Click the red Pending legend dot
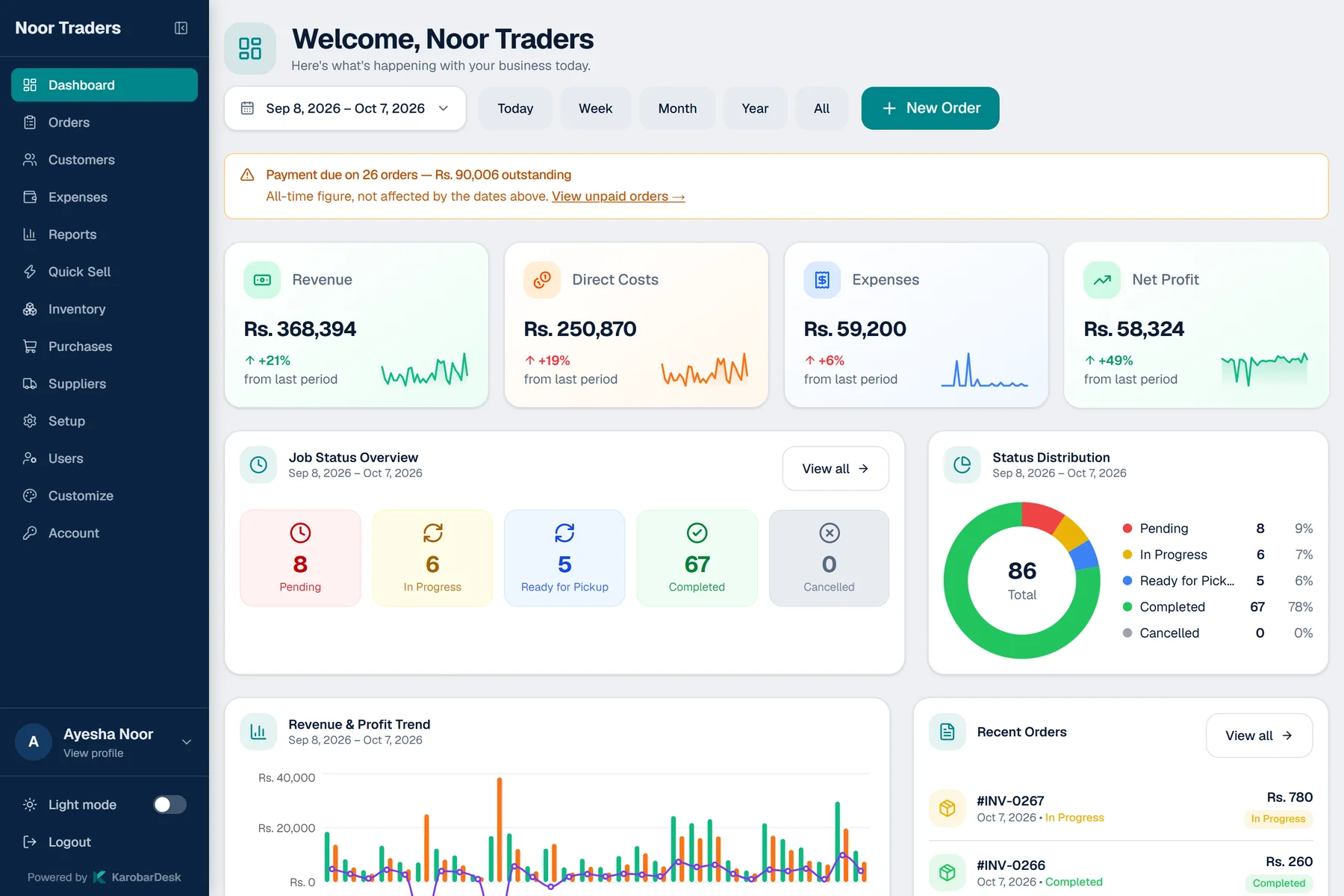The image size is (1344, 896). [1127, 529]
